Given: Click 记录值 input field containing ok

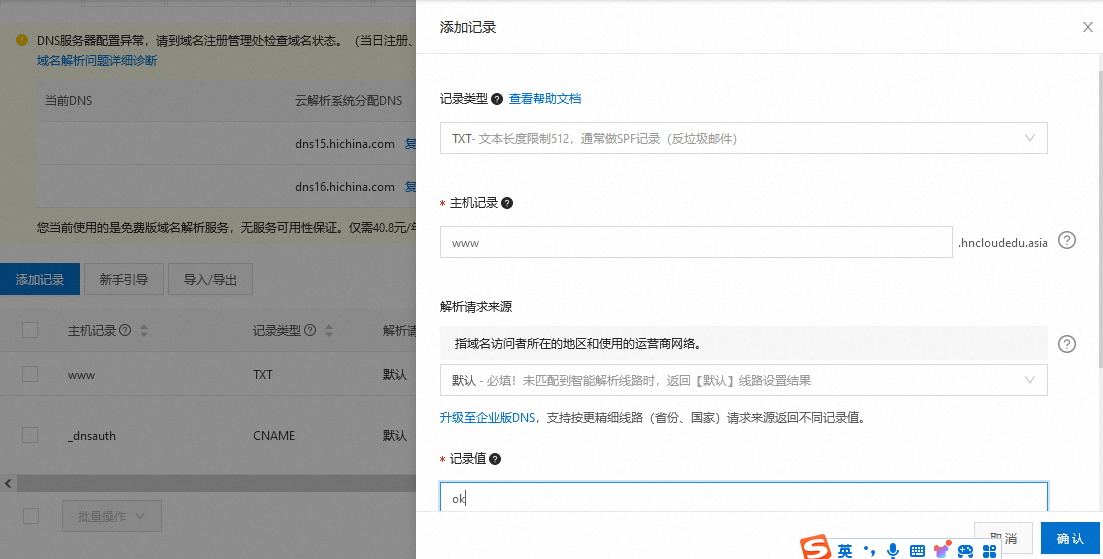Looking at the screenshot, I should pyautogui.click(x=744, y=497).
